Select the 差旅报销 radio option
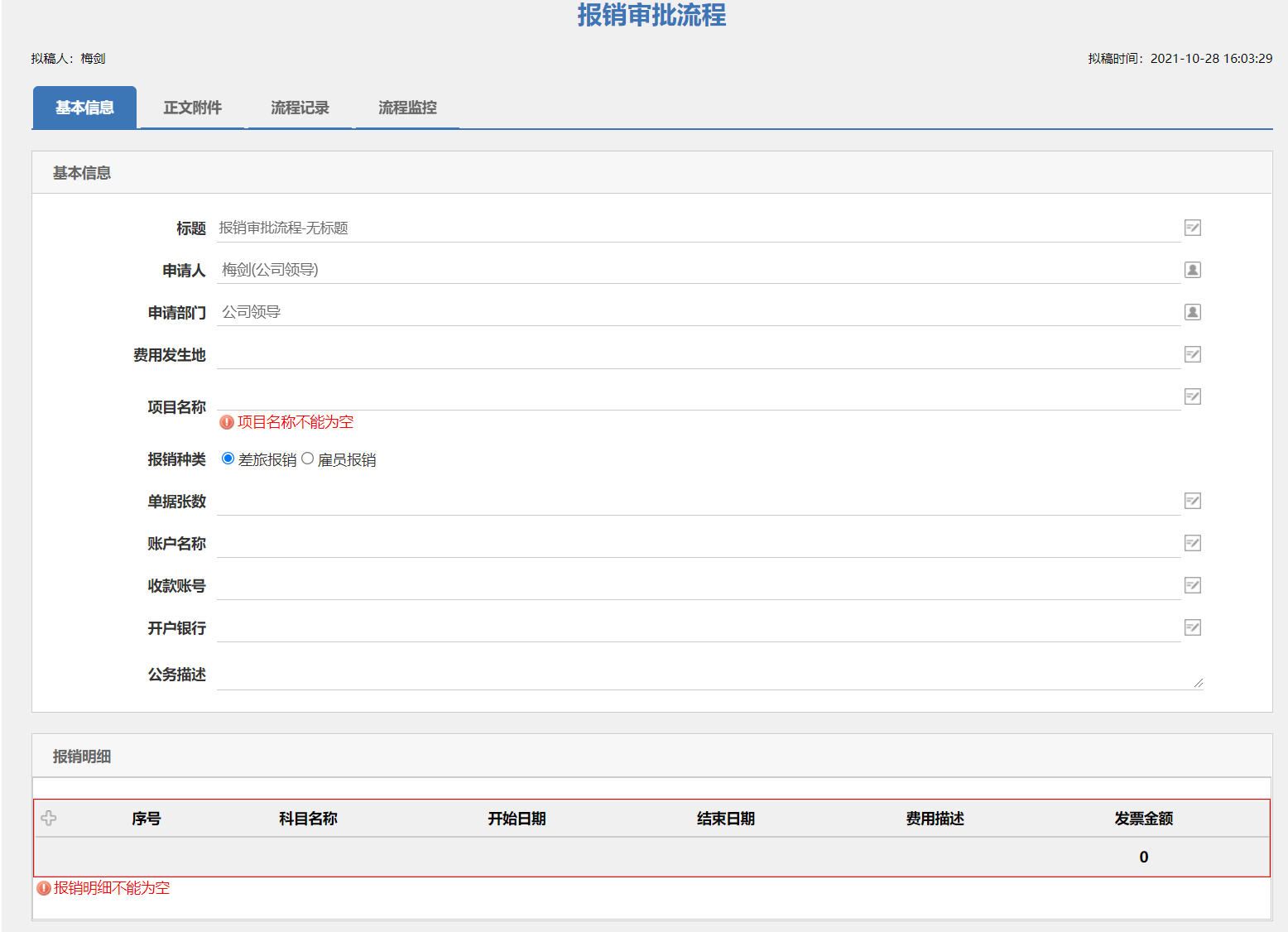 tap(228, 459)
